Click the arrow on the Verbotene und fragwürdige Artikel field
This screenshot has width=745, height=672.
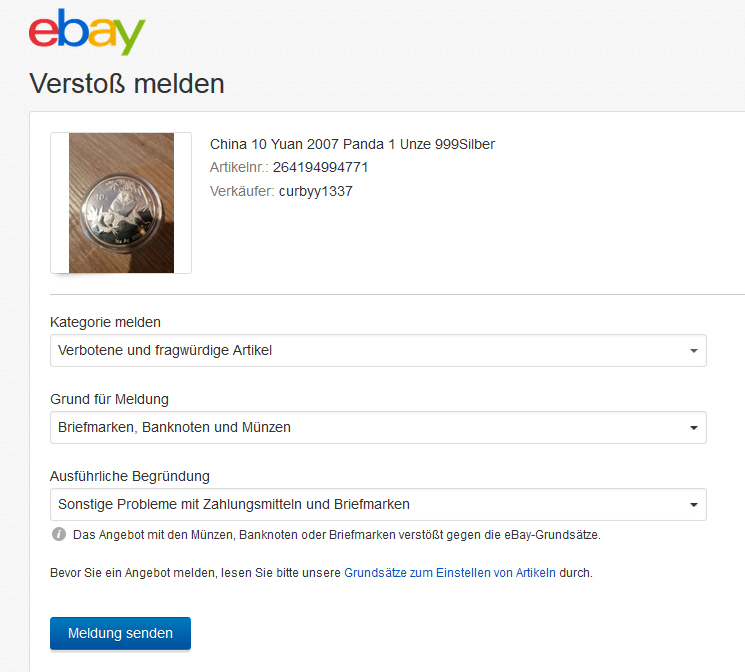pyautogui.click(x=694, y=351)
